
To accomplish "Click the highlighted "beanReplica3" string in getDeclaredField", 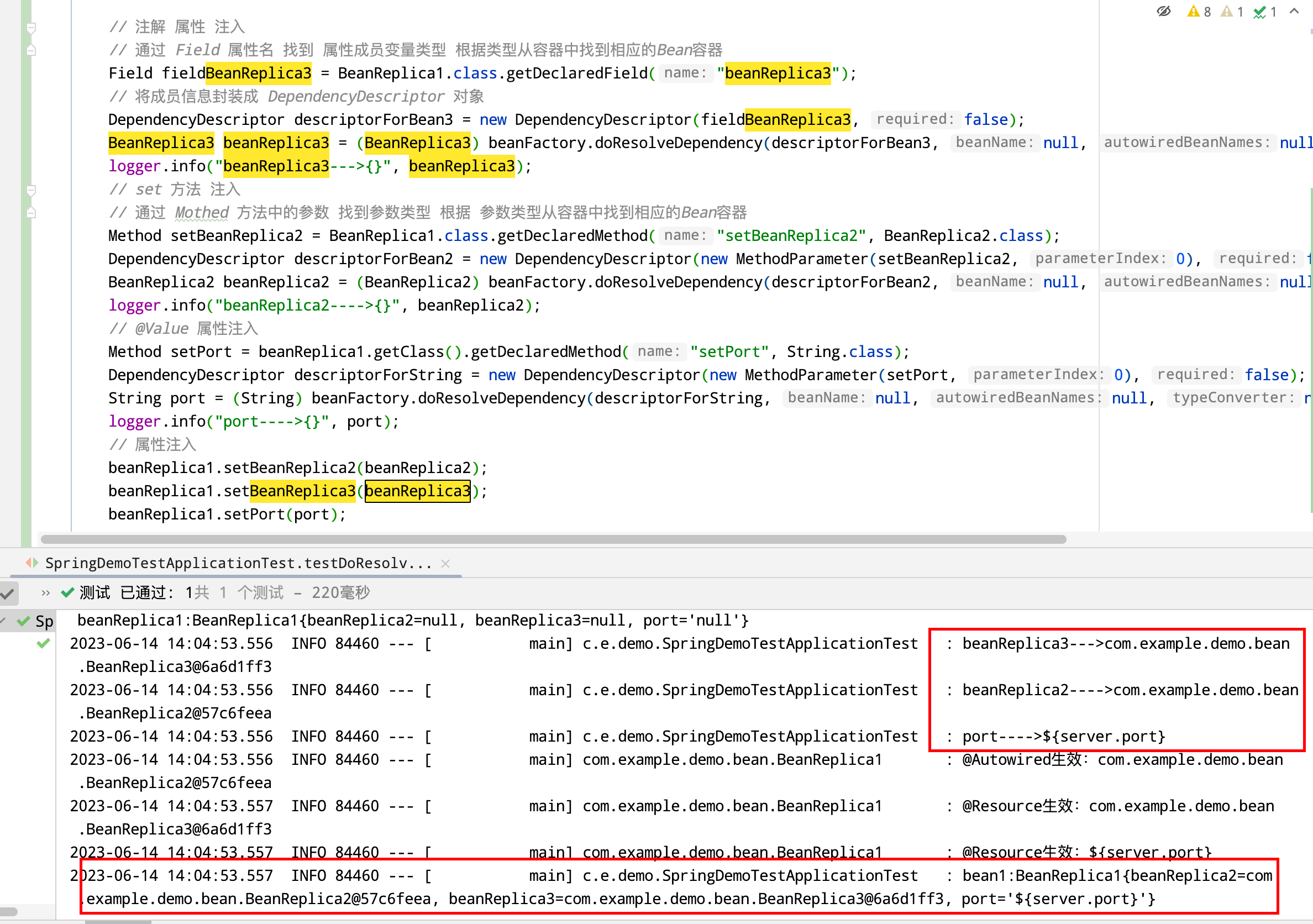I will click(778, 73).
